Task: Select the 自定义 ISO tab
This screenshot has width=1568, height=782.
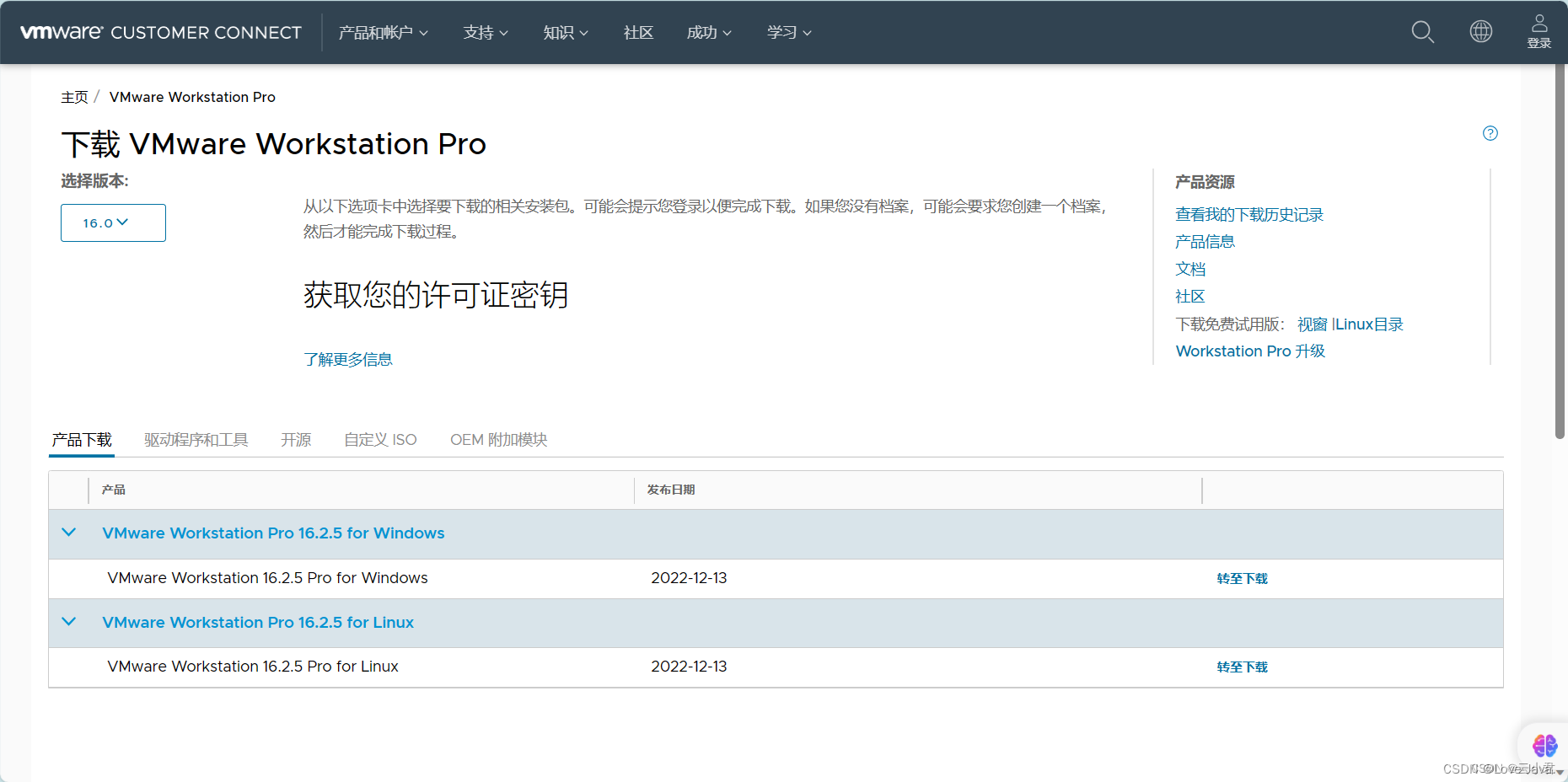Action: pyautogui.click(x=380, y=440)
